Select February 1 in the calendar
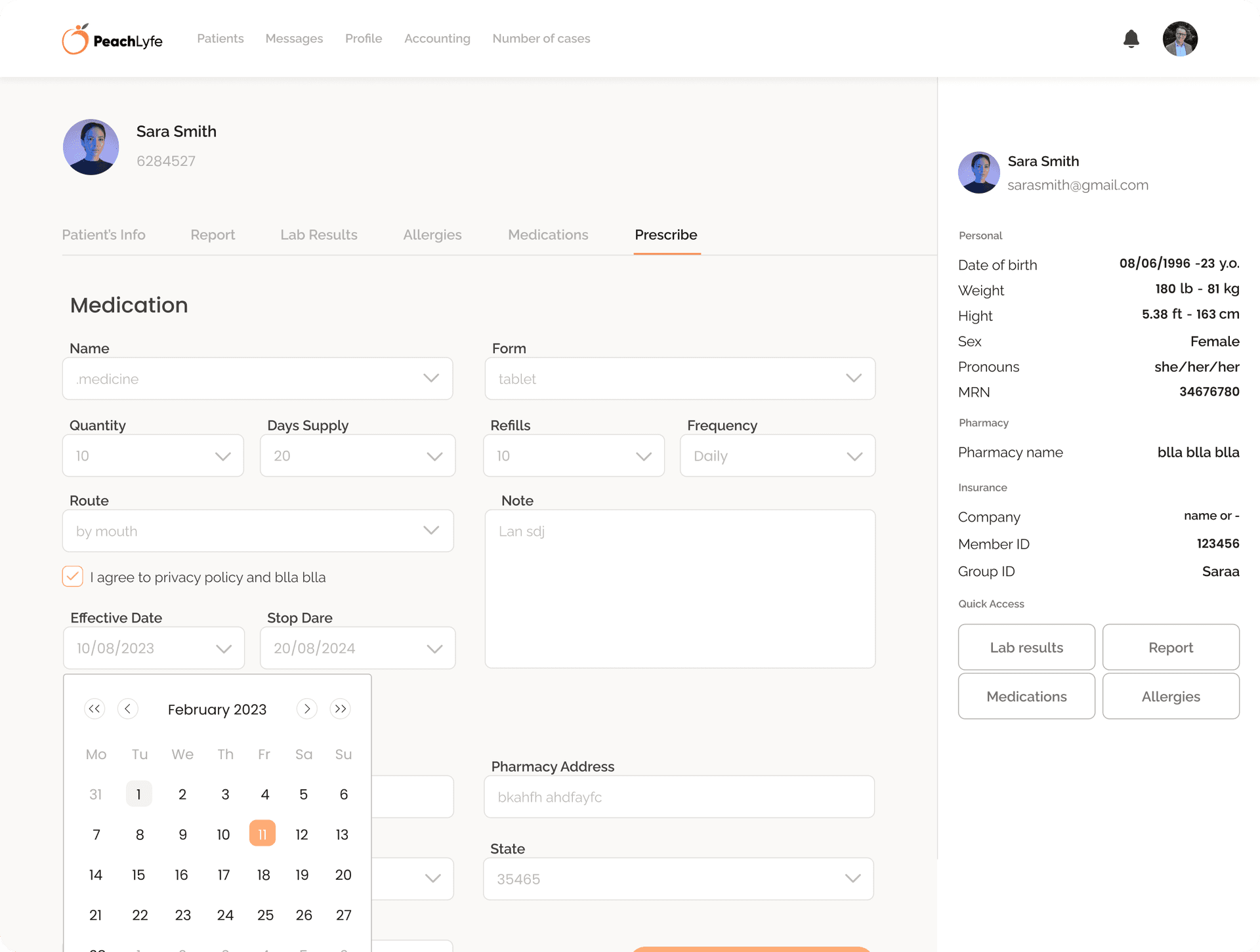This screenshot has height=952, width=1260. [138, 794]
